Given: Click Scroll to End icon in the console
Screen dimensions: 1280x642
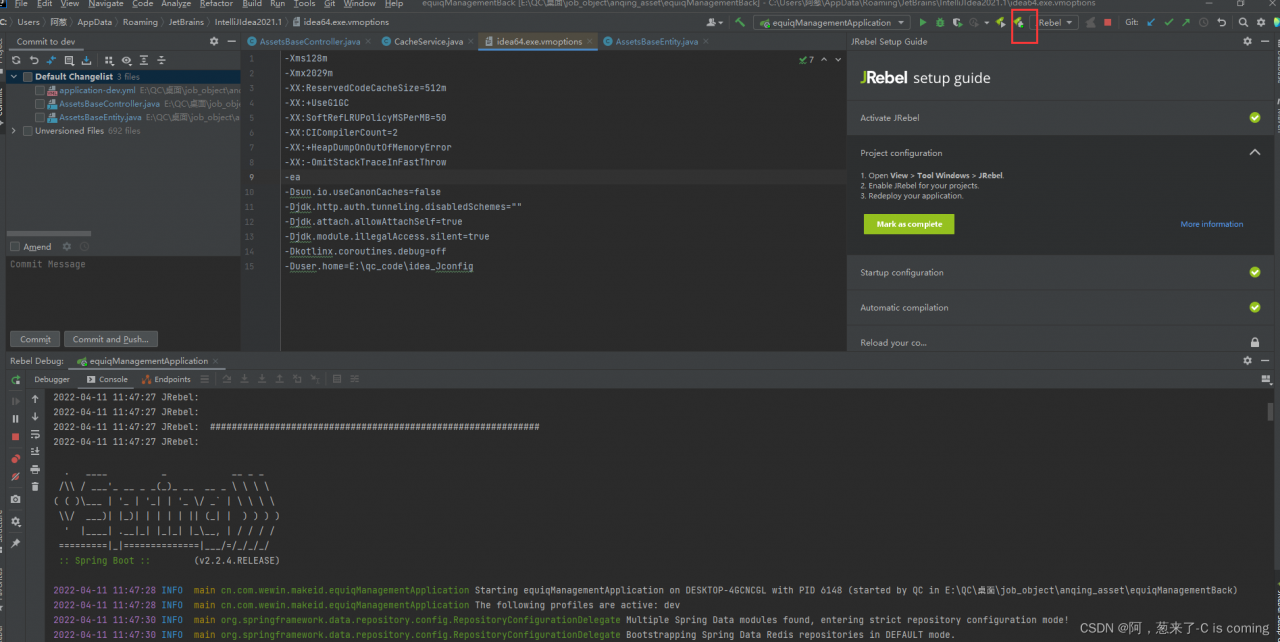Looking at the screenshot, I should (35, 451).
